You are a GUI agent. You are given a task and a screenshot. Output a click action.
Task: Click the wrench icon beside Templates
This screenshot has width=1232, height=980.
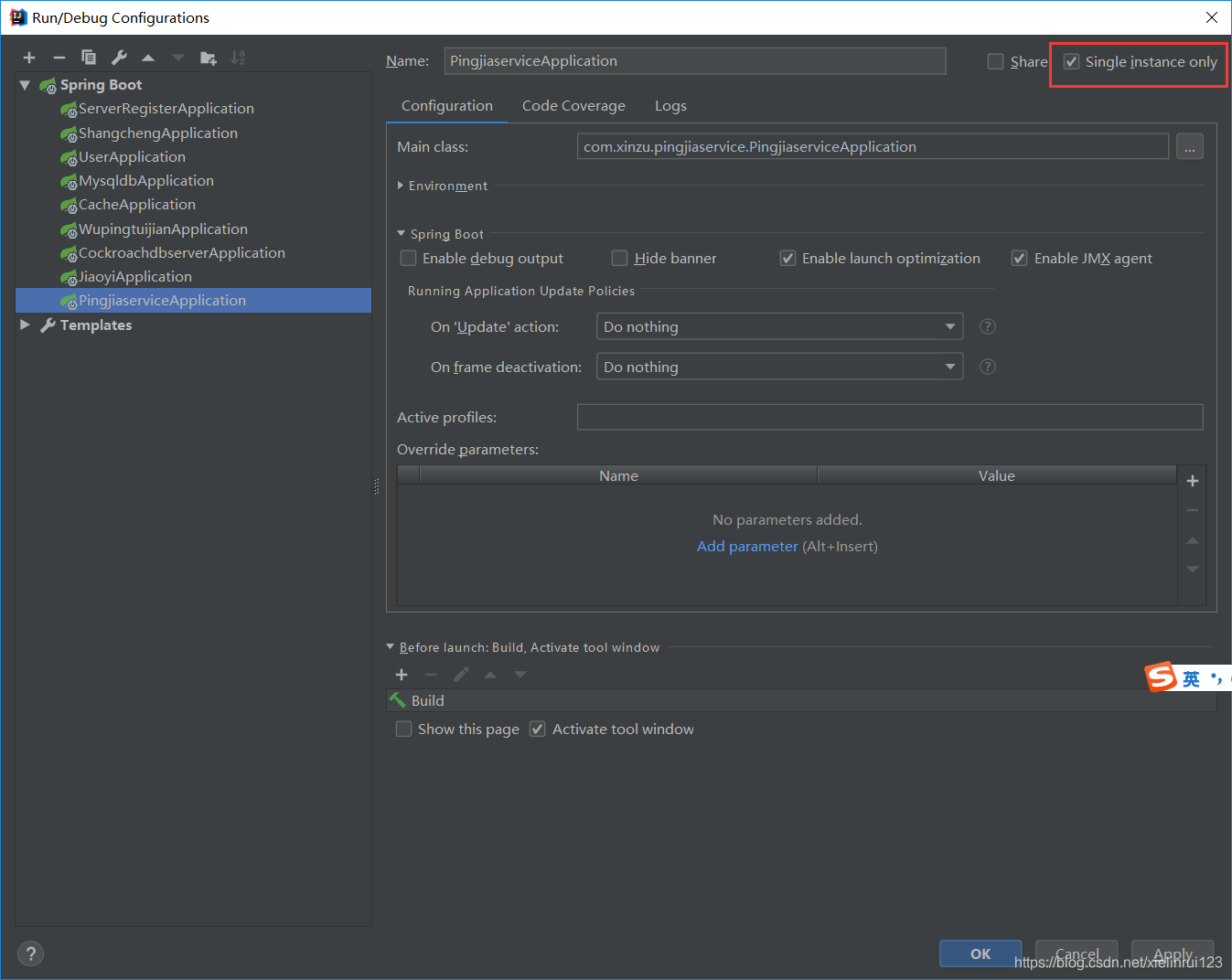coord(48,325)
